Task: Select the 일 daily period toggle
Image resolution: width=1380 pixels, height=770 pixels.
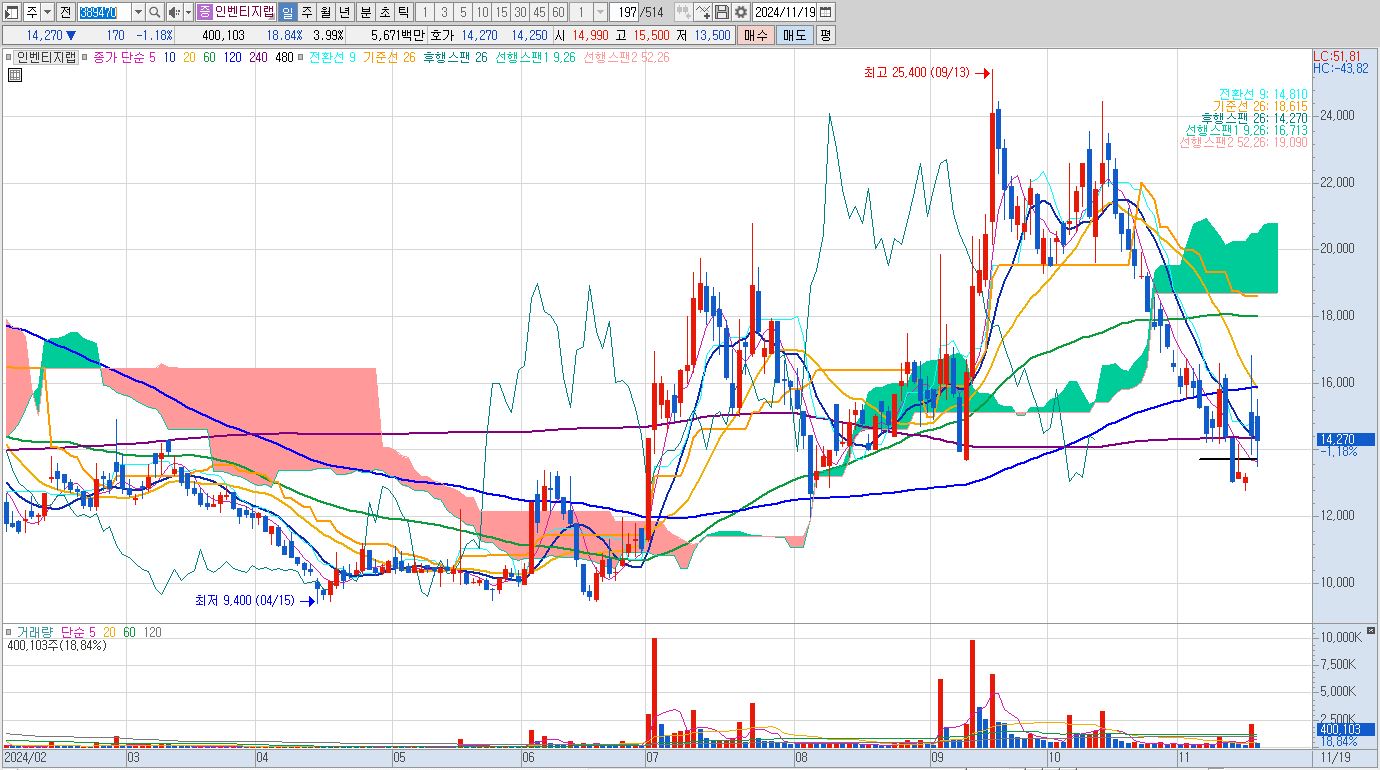Action: pyautogui.click(x=287, y=12)
